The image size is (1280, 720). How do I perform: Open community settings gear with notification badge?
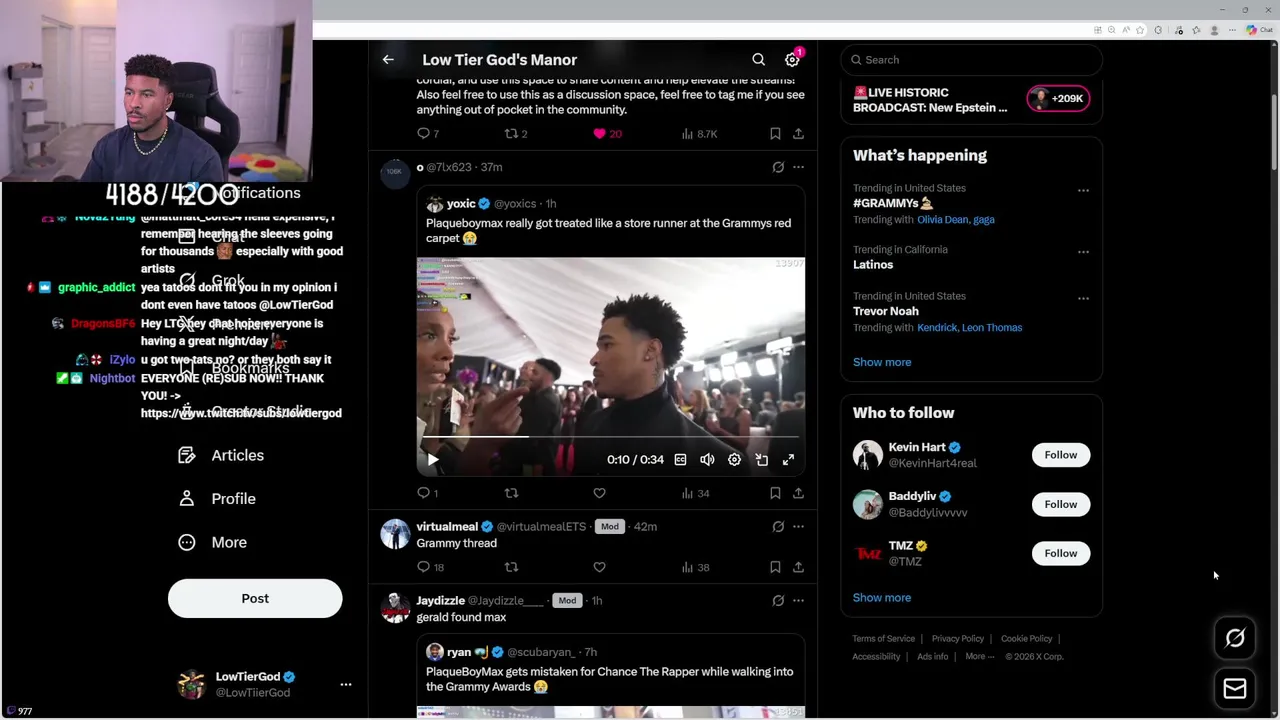(x=792, y=60)
